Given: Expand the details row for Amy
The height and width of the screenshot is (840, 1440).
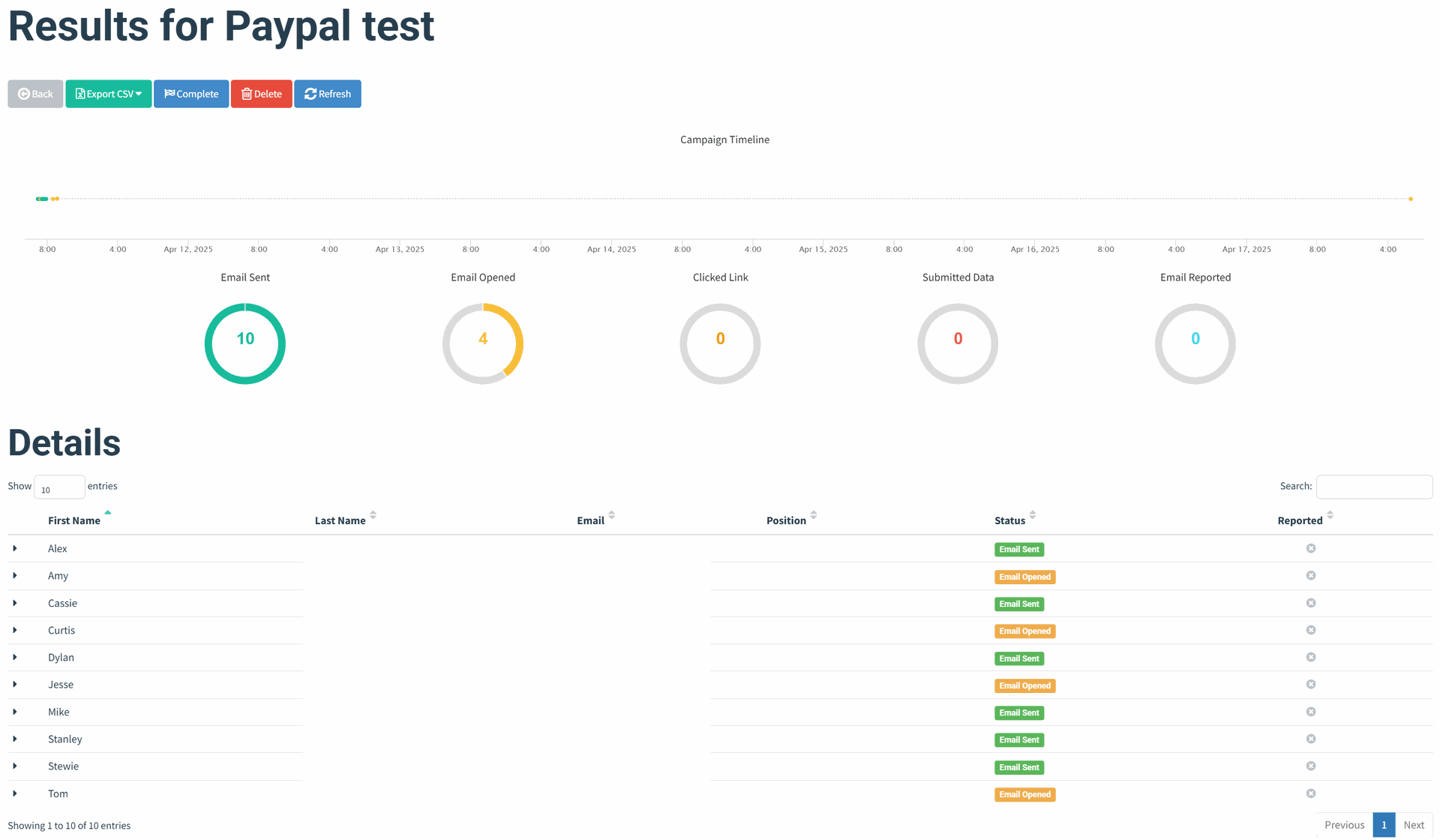Looking at the screenshot, I should pos(15,576).
